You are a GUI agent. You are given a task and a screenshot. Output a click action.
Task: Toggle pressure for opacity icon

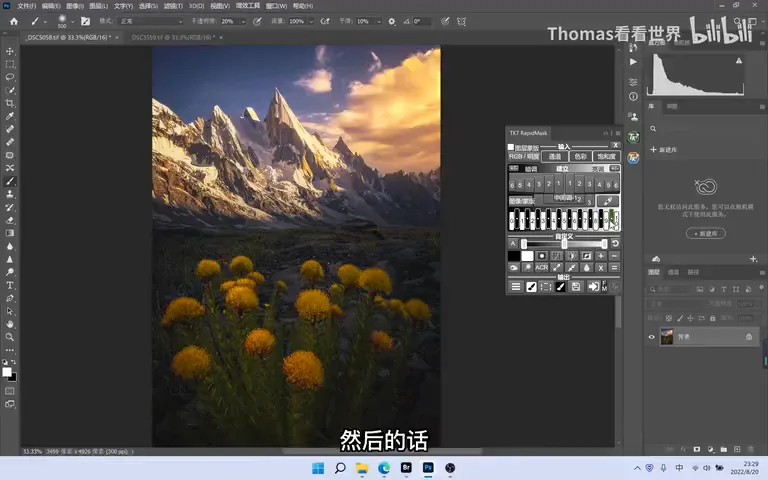pos(257,22)
